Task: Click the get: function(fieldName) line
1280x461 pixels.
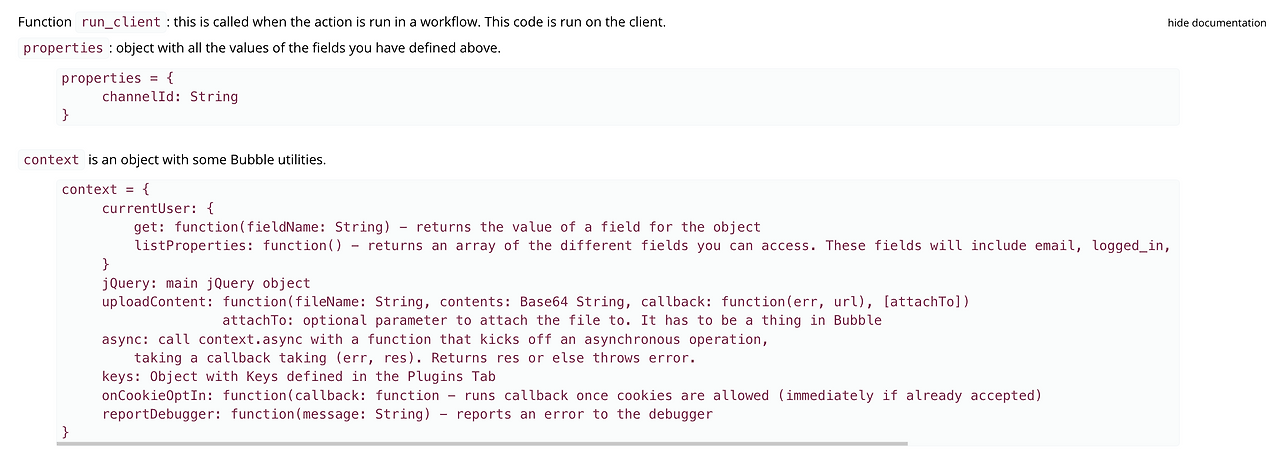Action: coord(446,227)
